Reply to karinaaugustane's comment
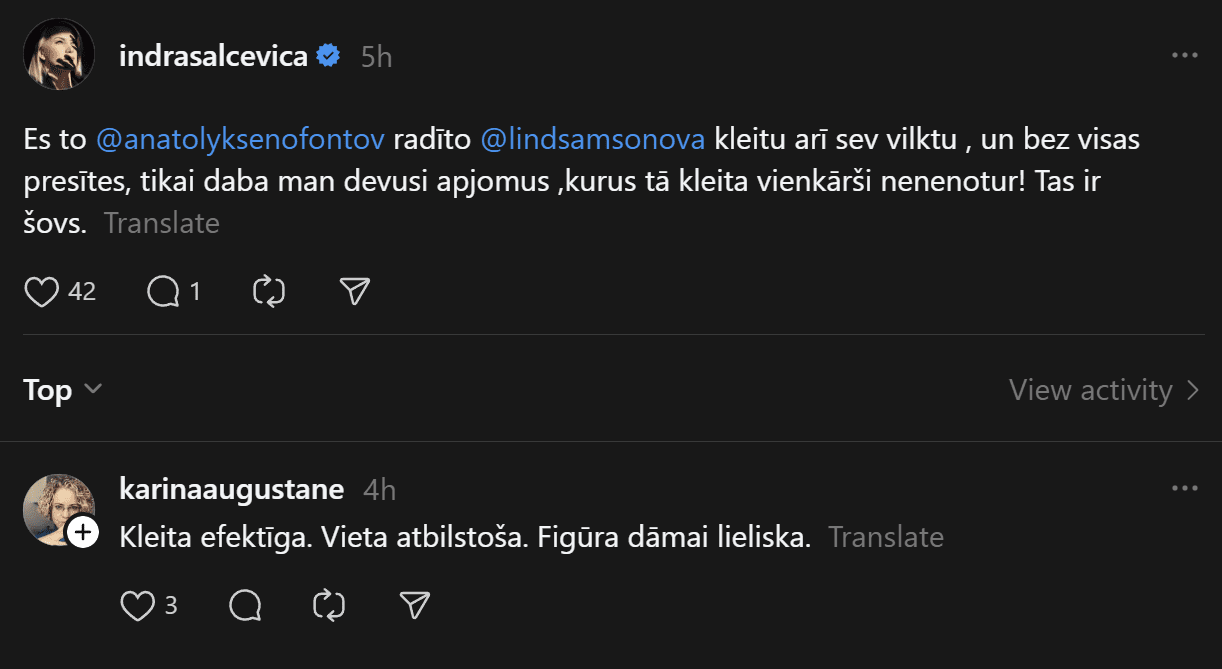 click(245, 606)
